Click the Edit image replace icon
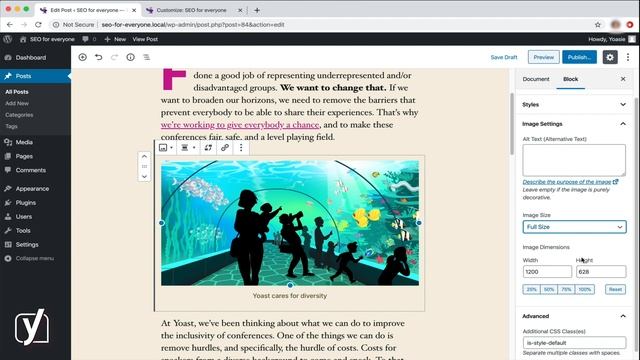The image size is (640, 360). [x=208, y=148]
